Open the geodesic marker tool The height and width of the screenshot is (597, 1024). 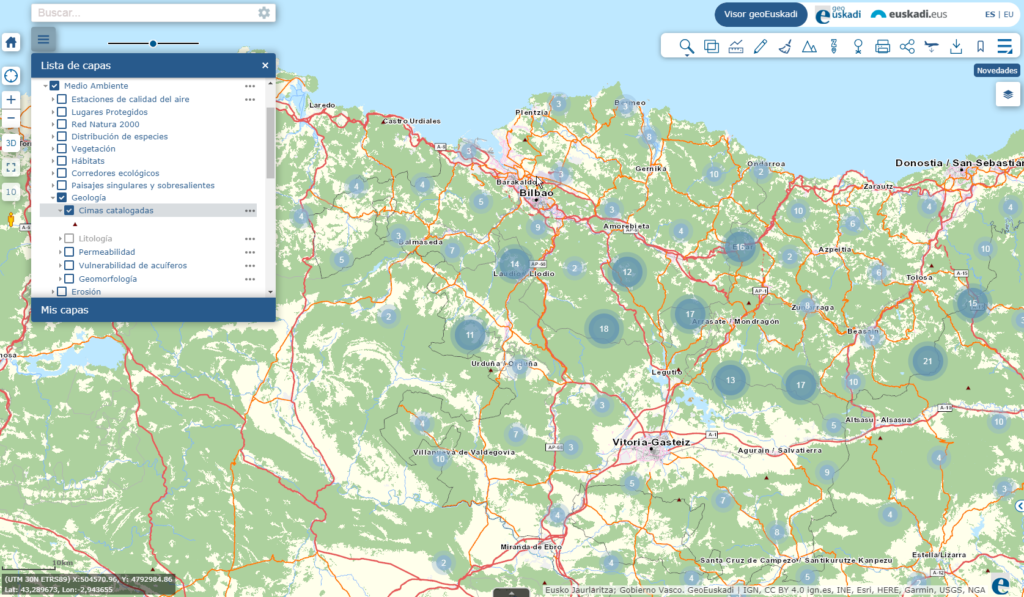pyautogui.click(x=834, y=46)
